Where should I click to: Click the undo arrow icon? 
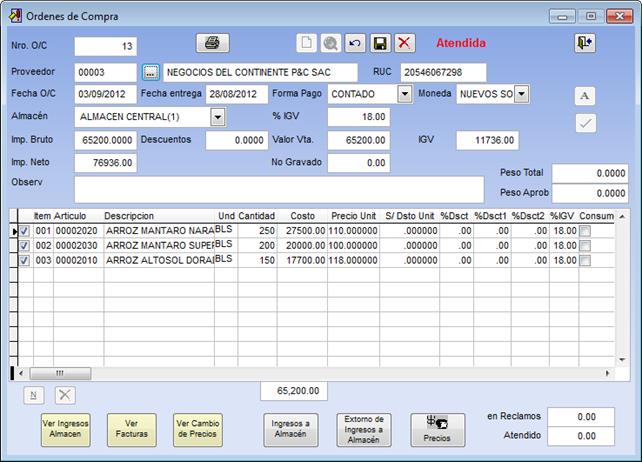[x=355, y=43]
